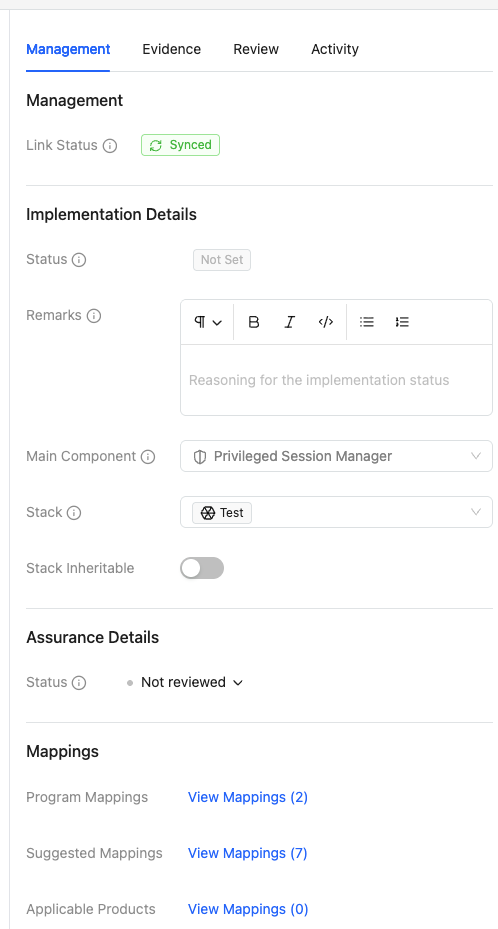The image size is (498, 929).
Task: Change the Not reviewed assurance status
Action: tap(185, 683)
